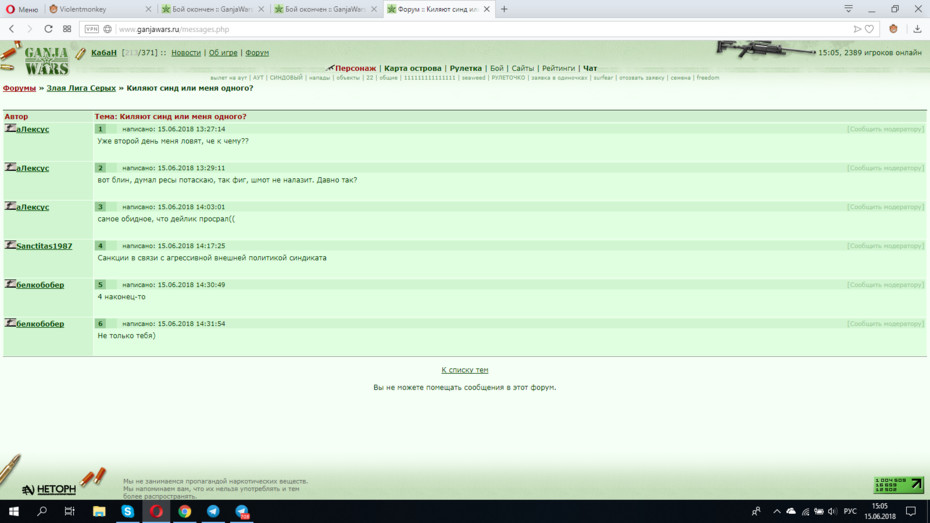The width and height of the screenshot is (930, 523).
Task: Open Telegram with unread badge in taskbar
Action: pyautogui.click(x=241, y=511)
